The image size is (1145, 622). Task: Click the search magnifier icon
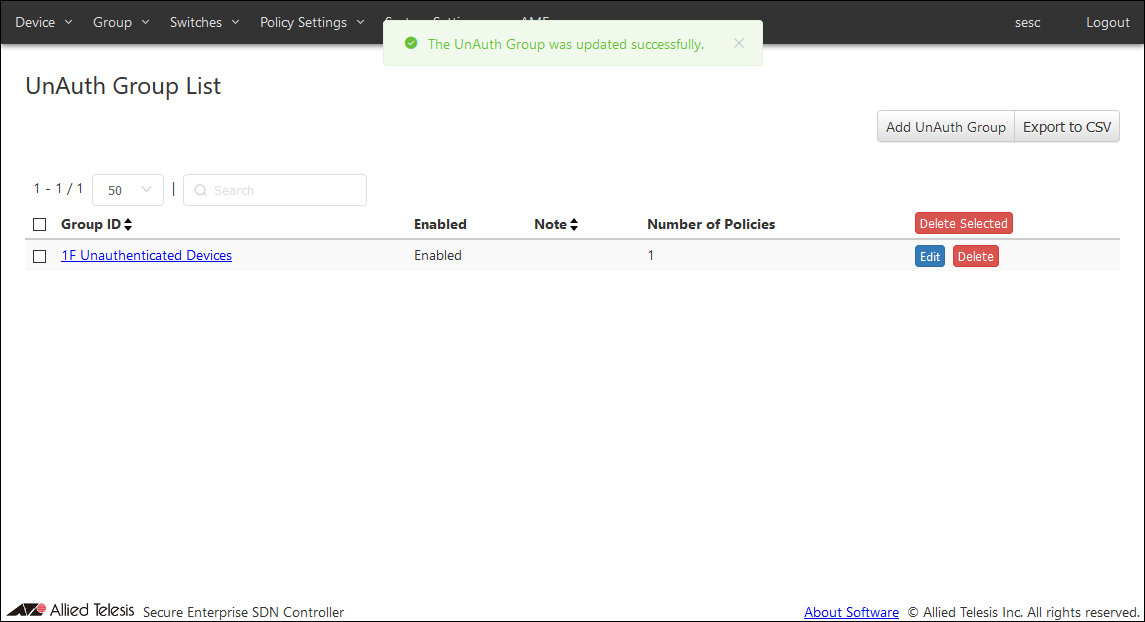click(x=200, y=190)
